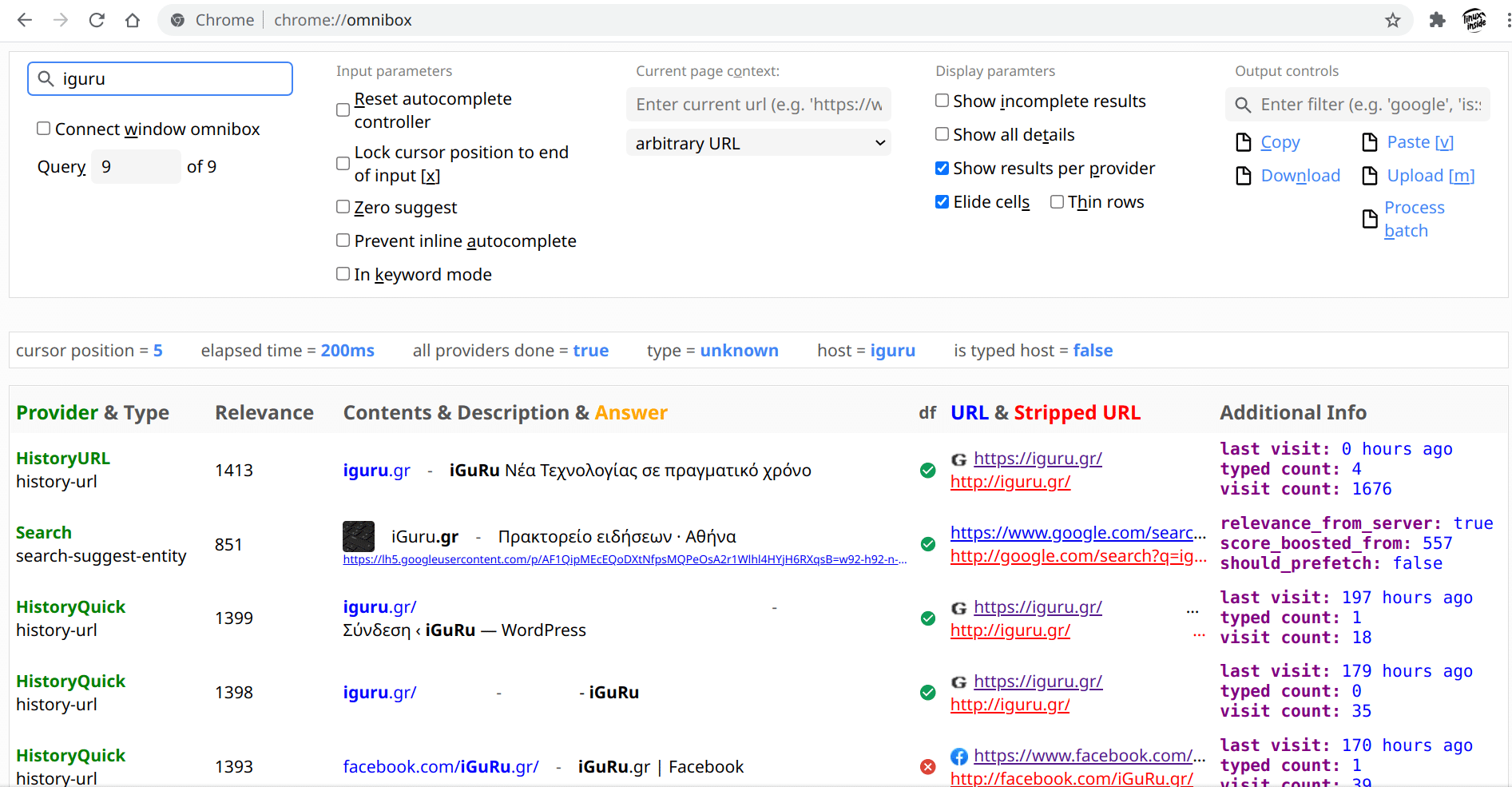Click the Process batch link
Viewport: 1512px width, 787px height.
(x=1415, y=219)
